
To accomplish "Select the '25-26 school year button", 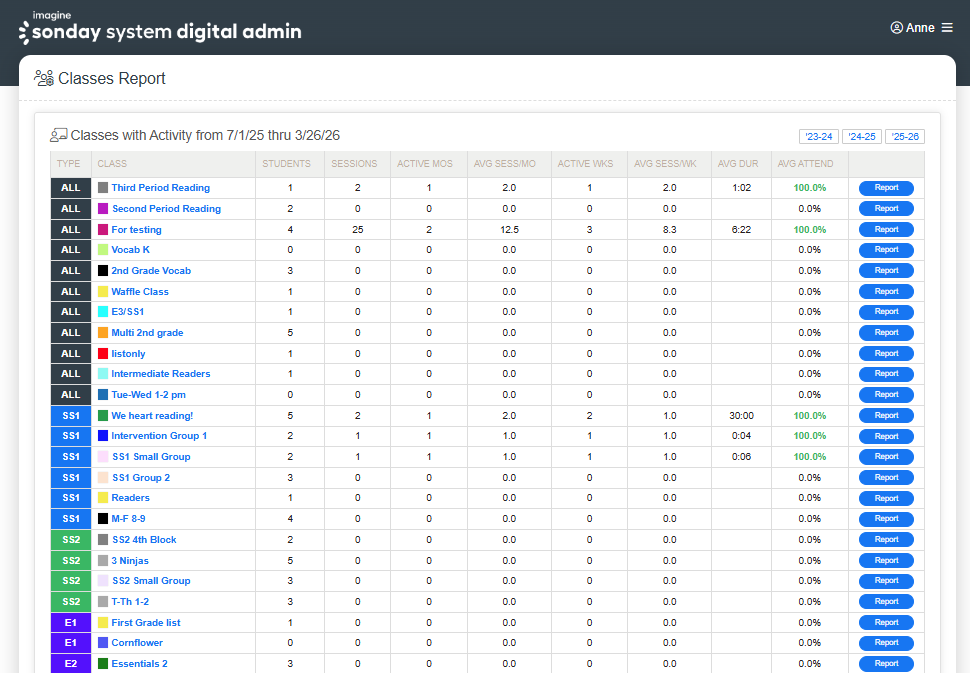I will tap(904, 135).
